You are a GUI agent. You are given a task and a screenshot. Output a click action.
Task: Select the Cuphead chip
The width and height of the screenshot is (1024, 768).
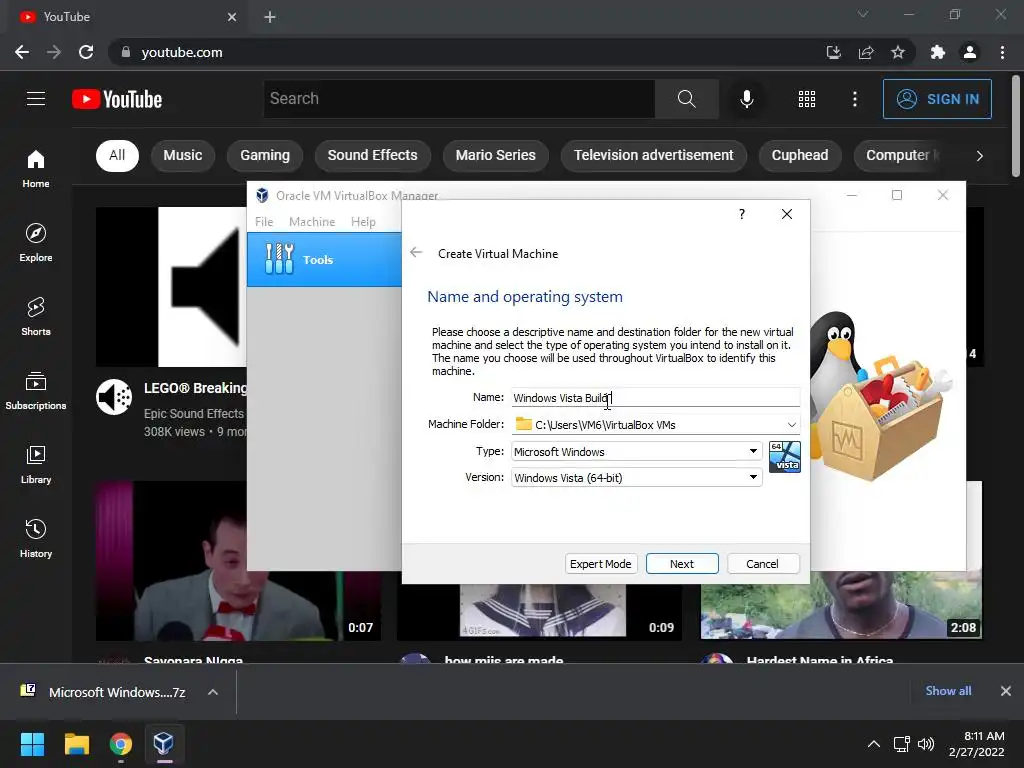800,155
